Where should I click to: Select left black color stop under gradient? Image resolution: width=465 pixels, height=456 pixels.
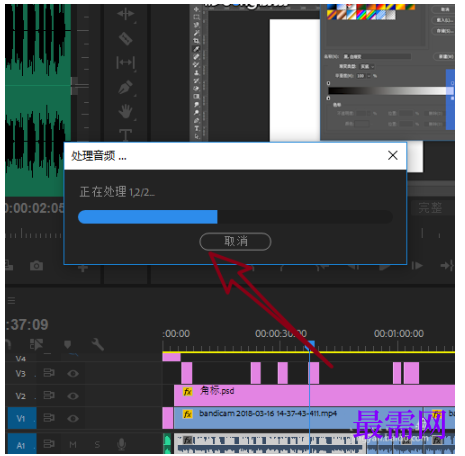(x=328, y=98)
